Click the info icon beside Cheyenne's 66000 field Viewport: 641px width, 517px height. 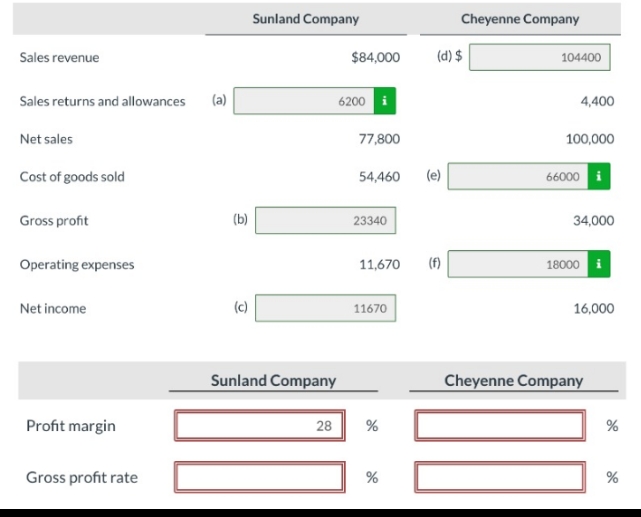[x=598, y=177]
